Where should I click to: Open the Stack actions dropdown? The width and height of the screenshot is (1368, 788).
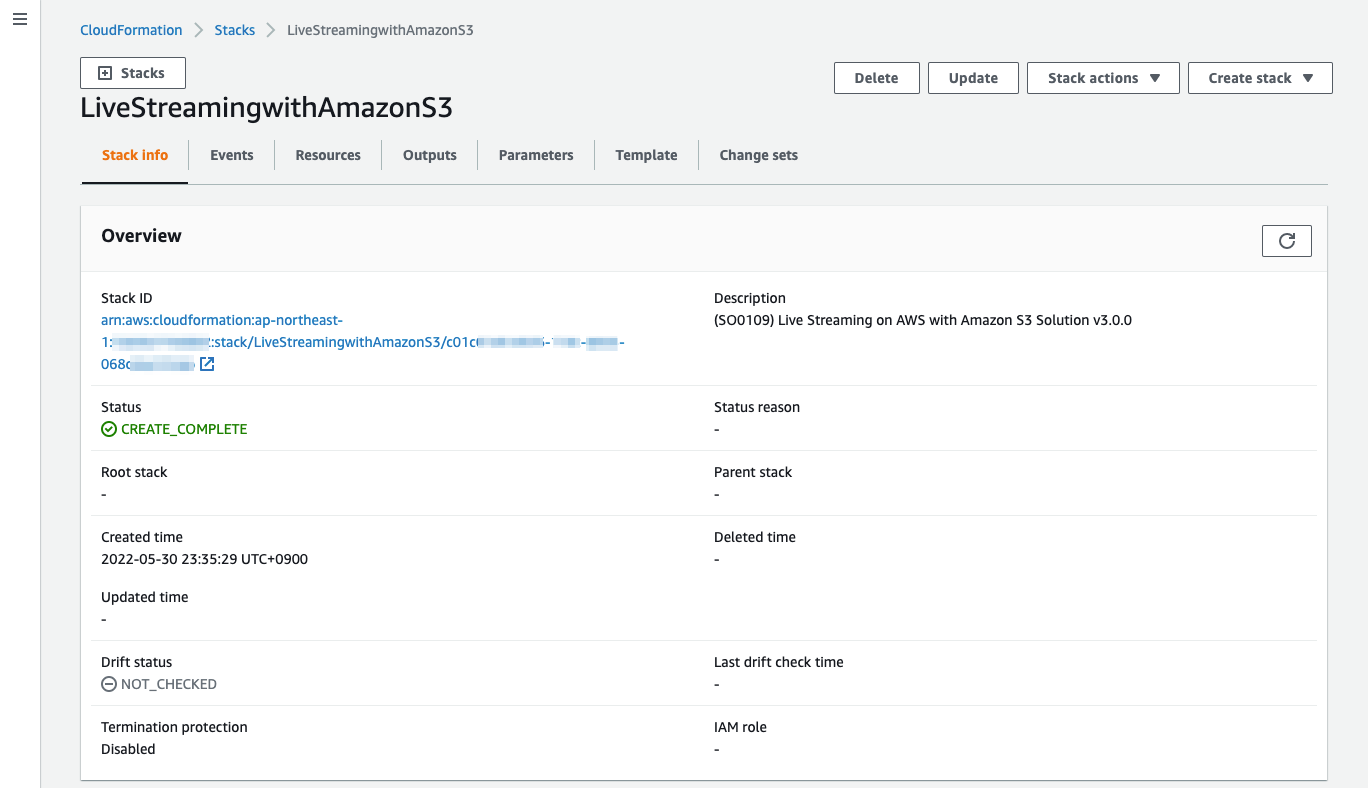tap(1103, 78)
